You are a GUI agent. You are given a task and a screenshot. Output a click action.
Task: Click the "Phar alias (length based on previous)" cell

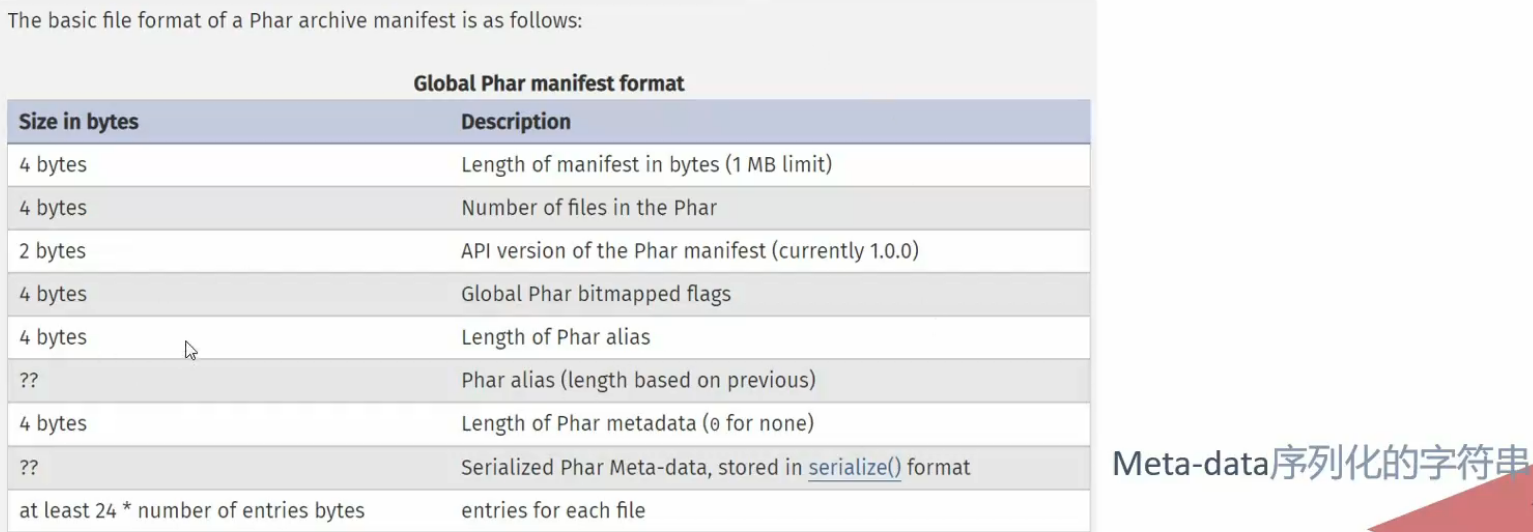click(638, 380)
